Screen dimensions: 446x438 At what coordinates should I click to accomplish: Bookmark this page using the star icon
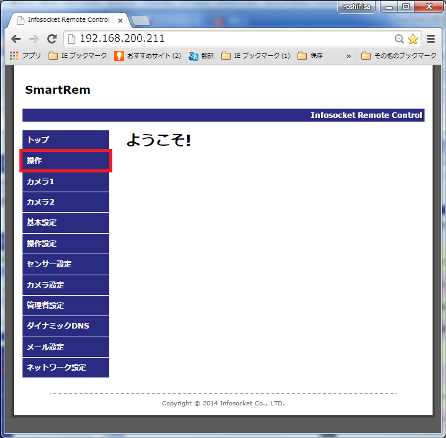(413, 39)
